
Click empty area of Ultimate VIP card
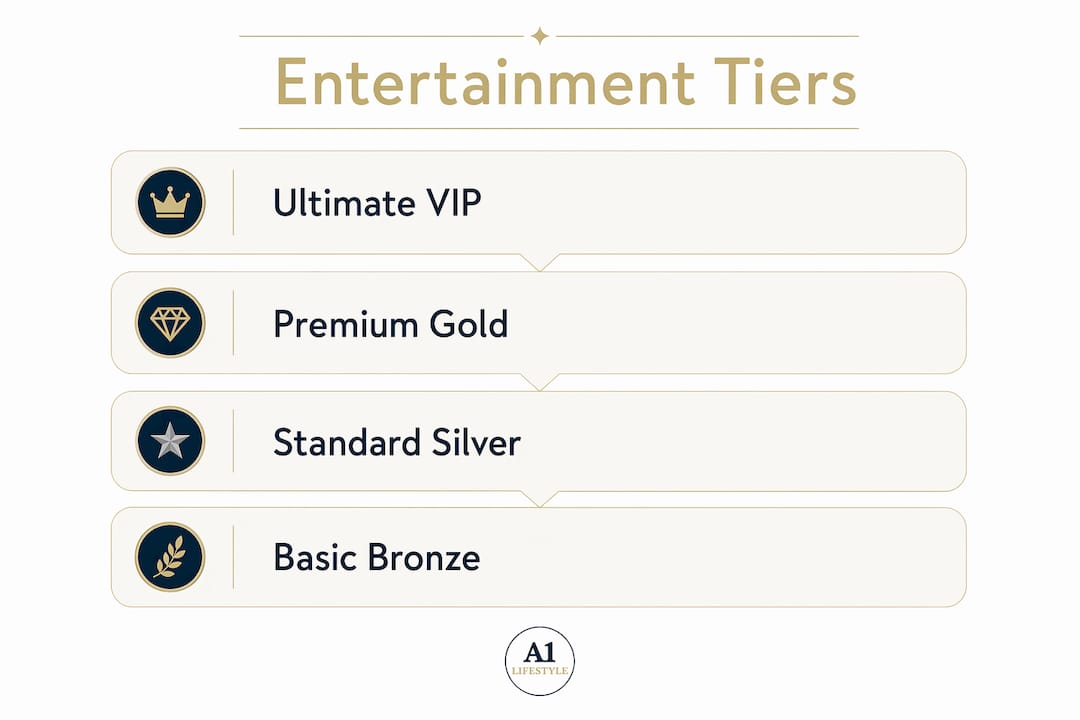point(723,203)
